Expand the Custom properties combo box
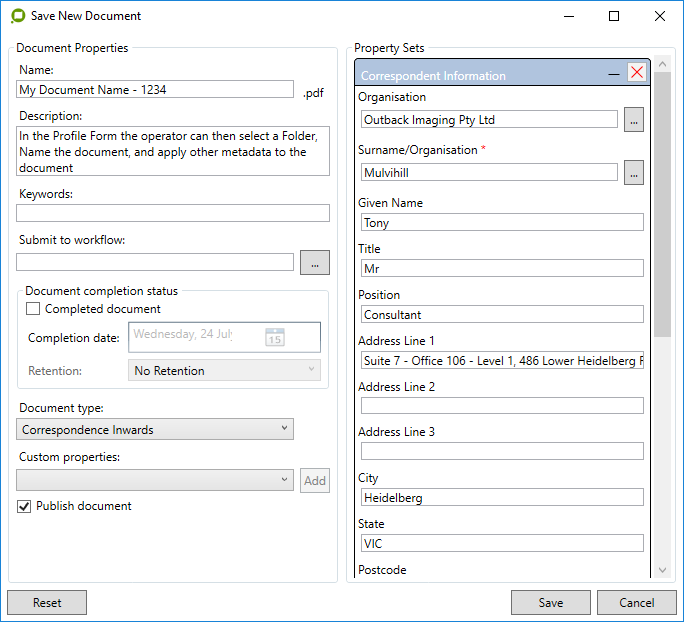Viewport: 684px width, 622px height. 156,481
